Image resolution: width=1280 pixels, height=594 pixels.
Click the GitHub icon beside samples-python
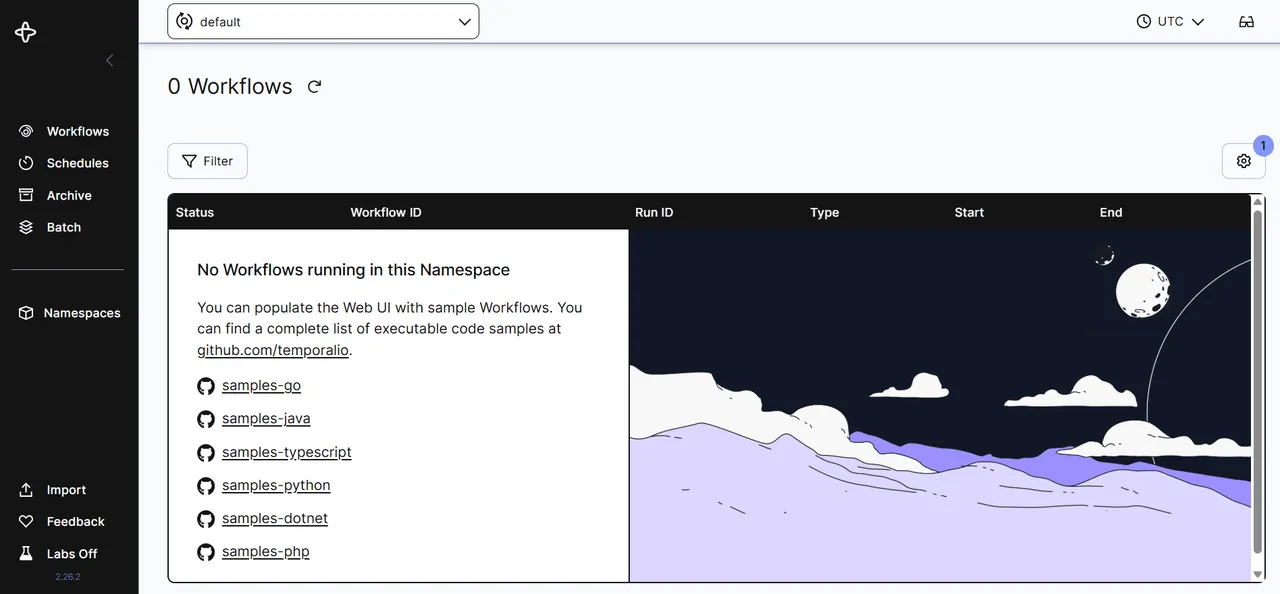click(x=206, y=486)
